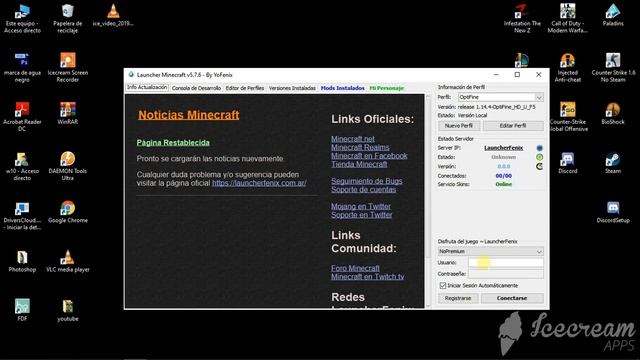640x360 pixels.
Task: Open the Mods Instalados tab
Action: click(342, 88)
